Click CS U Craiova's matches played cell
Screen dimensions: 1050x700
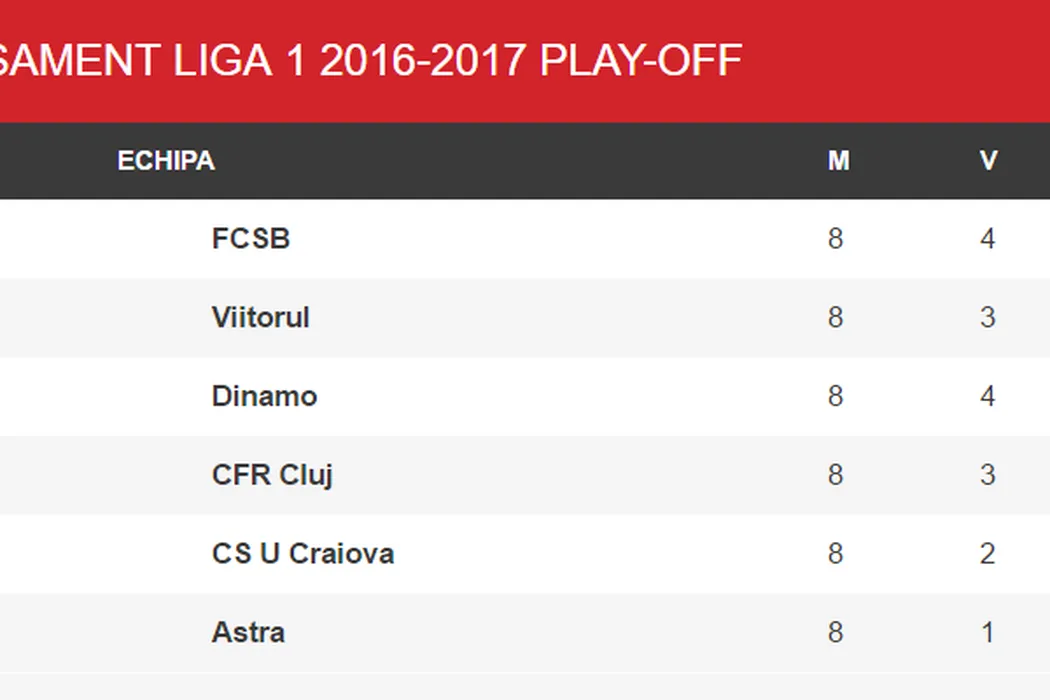pos(836,554)
